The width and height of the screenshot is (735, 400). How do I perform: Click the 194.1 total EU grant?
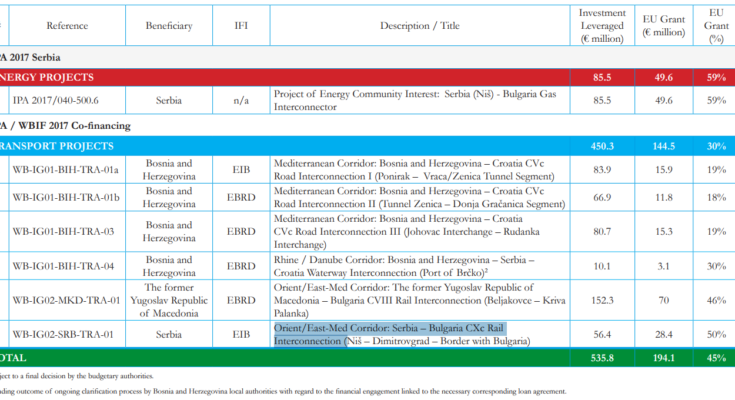[664, 358]
